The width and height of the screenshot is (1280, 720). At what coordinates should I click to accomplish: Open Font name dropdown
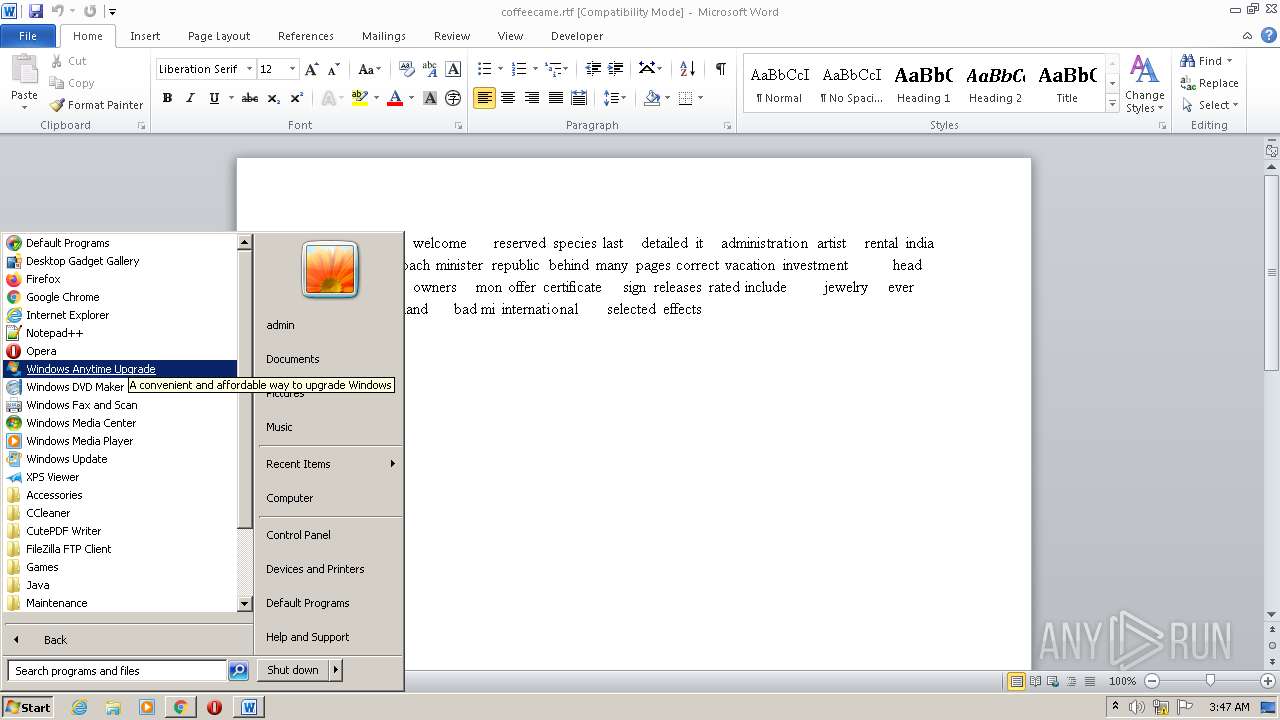point(250,69)
